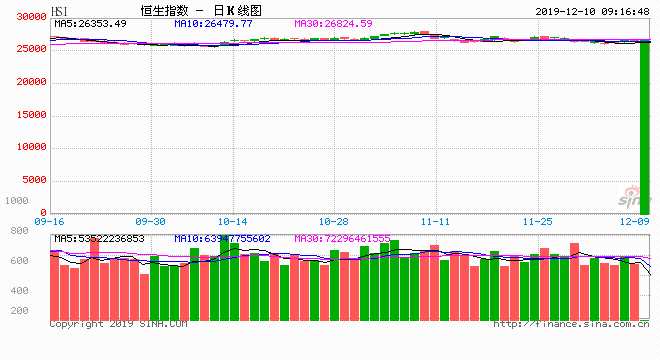Select the volume MA5:53522236853 label

point(99,239)
